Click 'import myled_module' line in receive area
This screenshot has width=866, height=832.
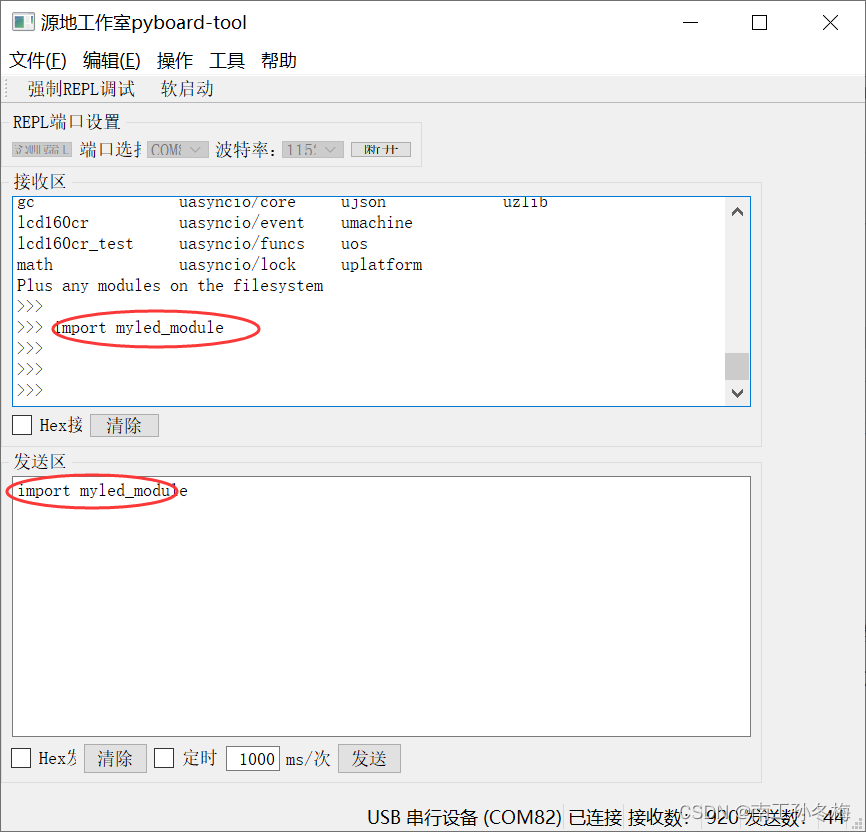coord(139,328)
